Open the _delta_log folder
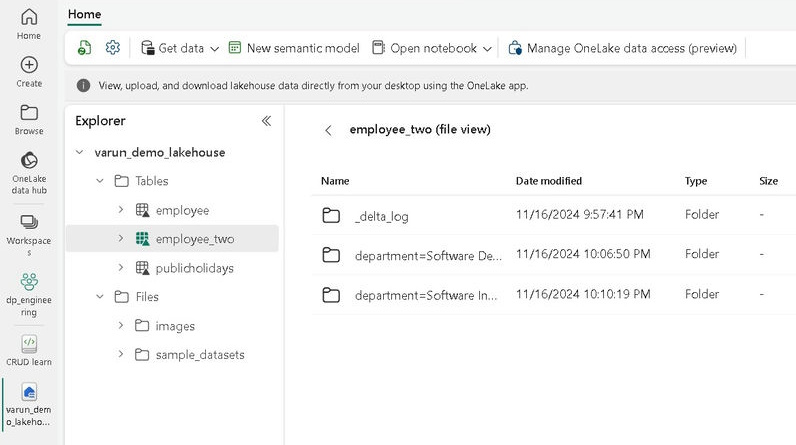Viewport: 796px width, 445px height. pos(381,216)
